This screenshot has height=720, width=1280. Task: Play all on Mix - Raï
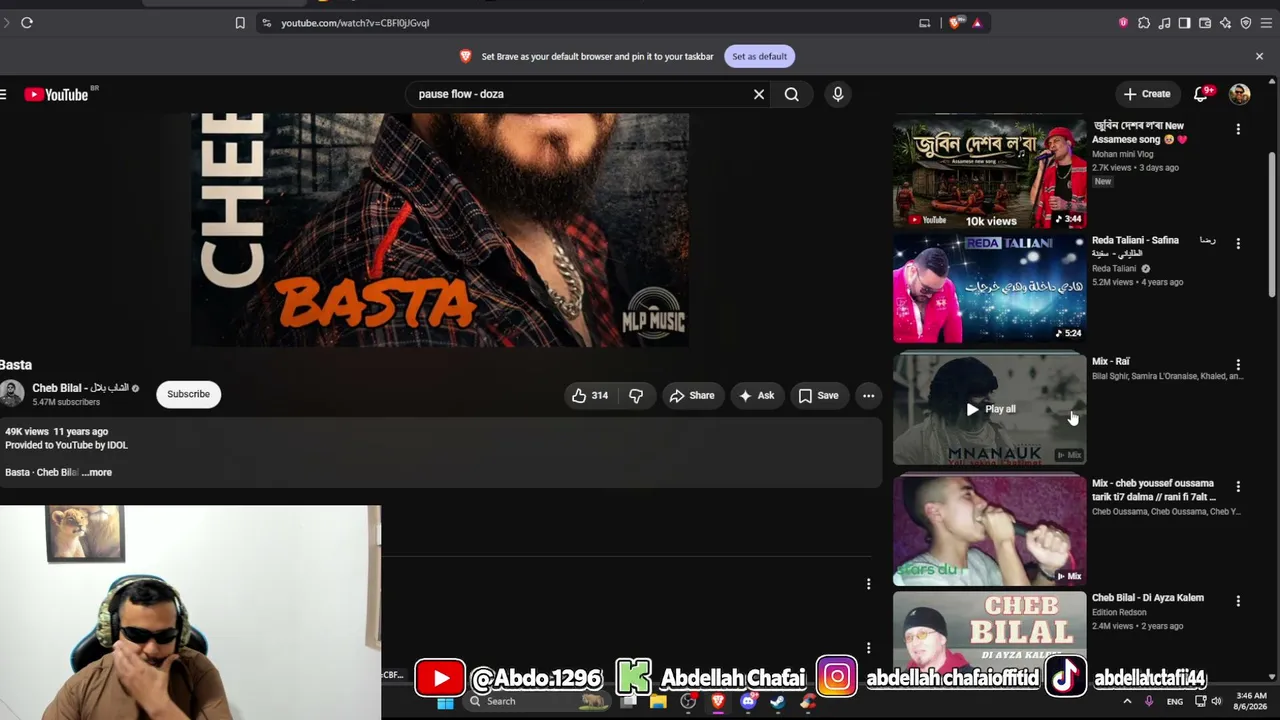click(989, 409)
